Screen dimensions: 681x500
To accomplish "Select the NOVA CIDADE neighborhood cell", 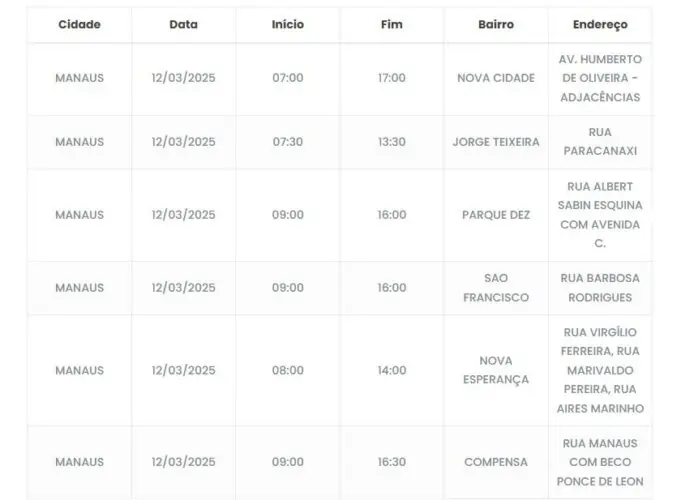I will [x=495, y=78].
